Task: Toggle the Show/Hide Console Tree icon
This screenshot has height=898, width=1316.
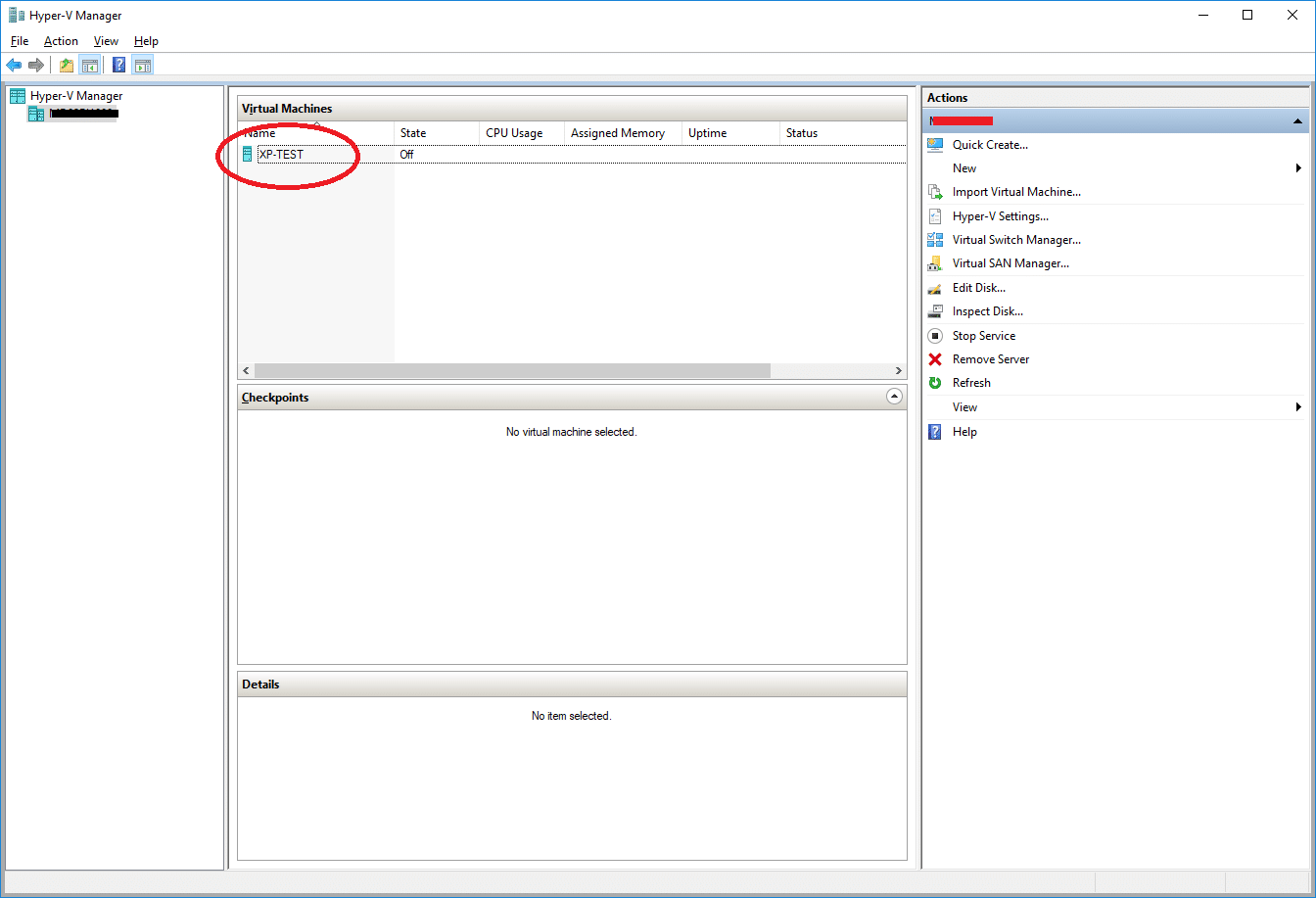Action: click(x=89, y=66)
